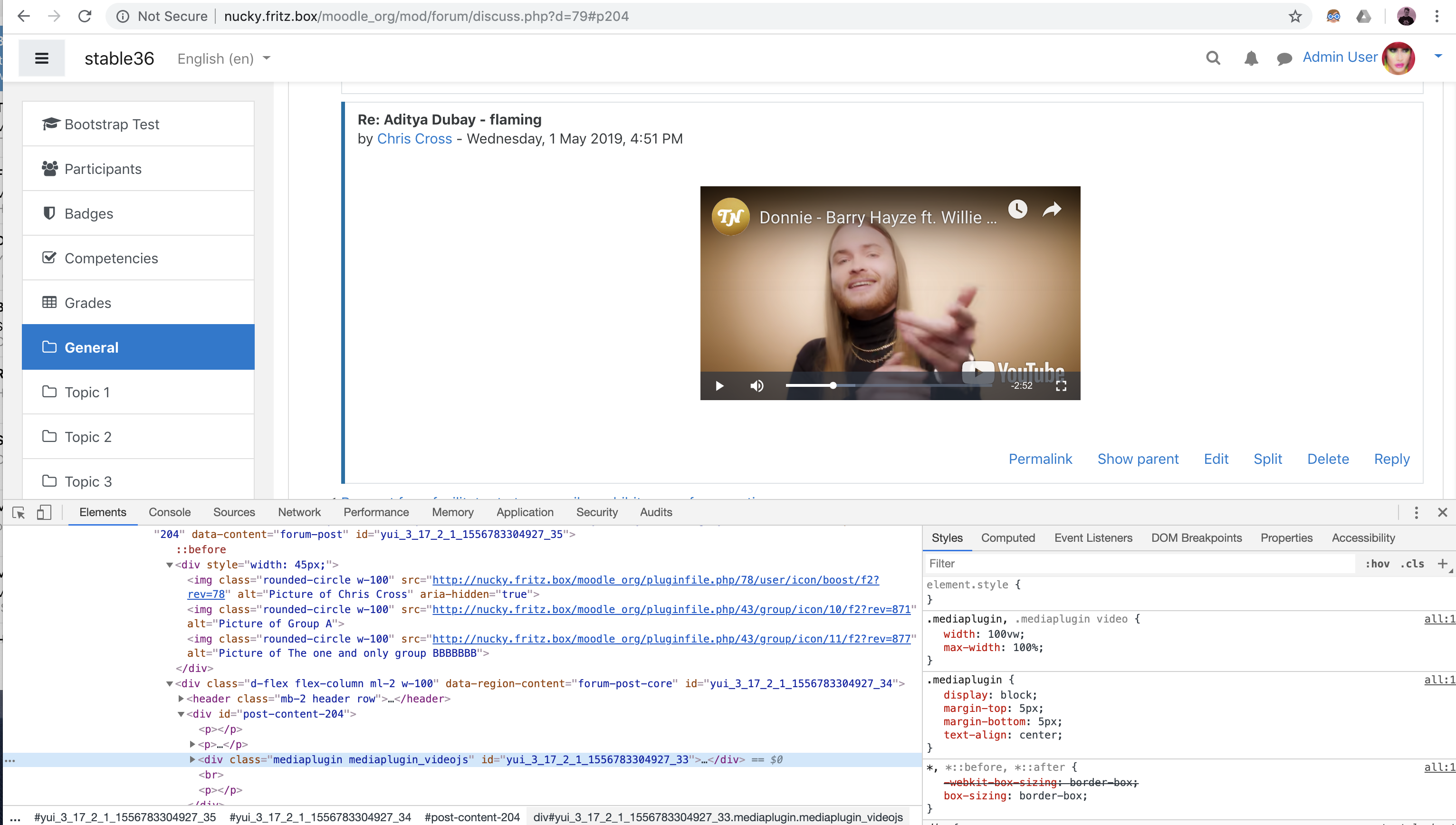Switch to the Audits tab
The width and height of the screenshot is (1456, 825).
pos(656,512)
